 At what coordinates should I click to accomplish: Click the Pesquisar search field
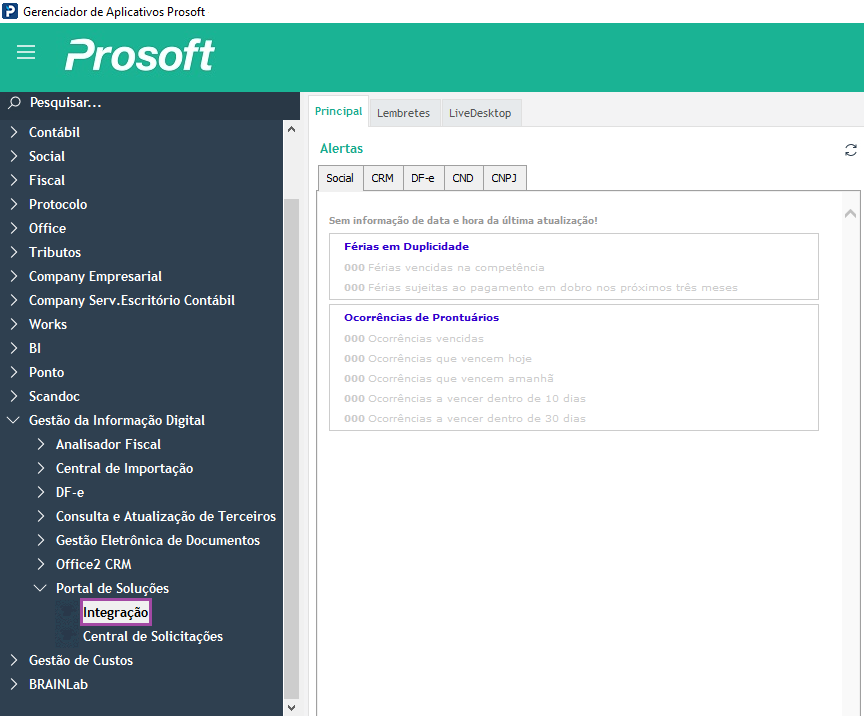(x=150, y=103)
